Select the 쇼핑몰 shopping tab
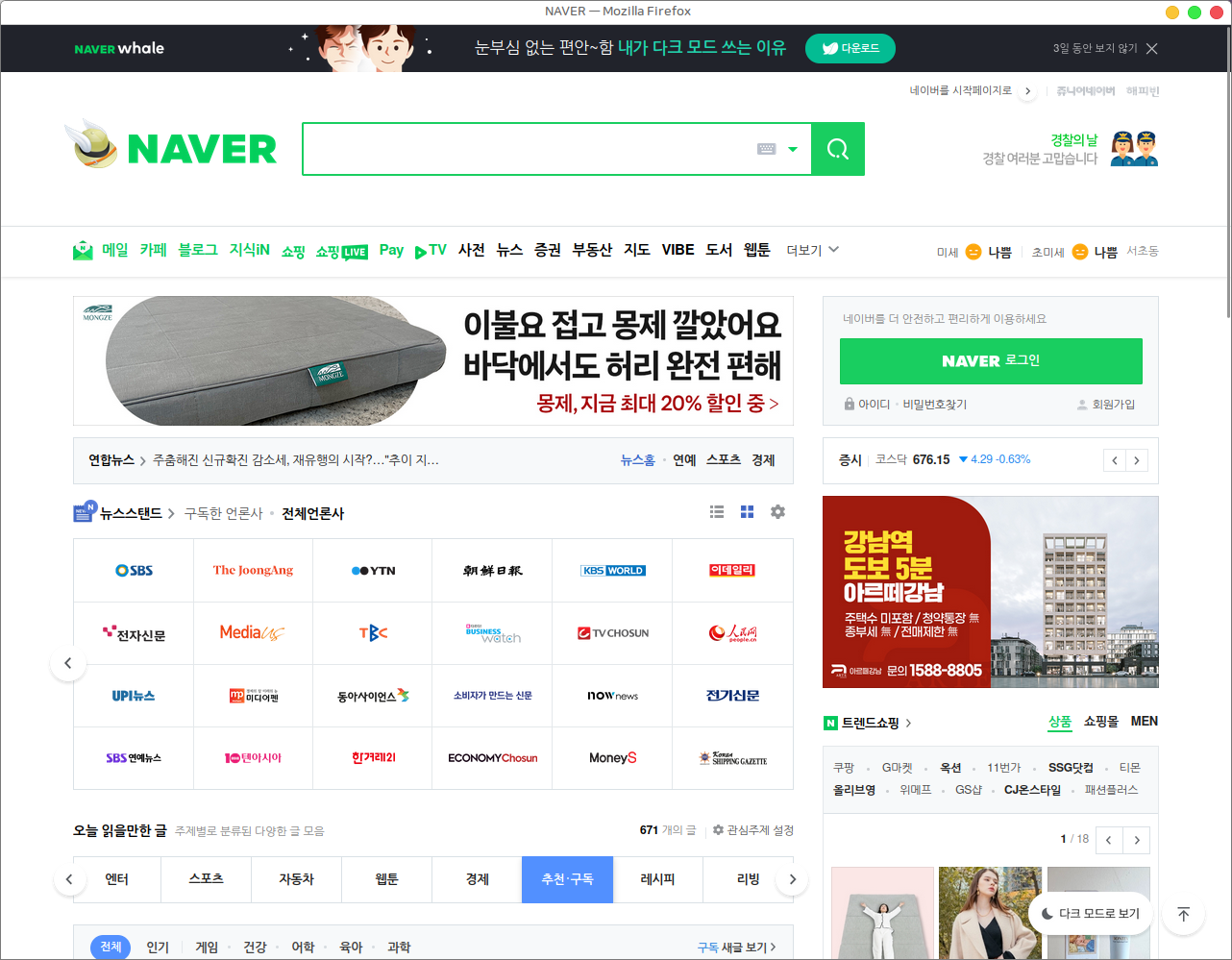The image size is (1232, 960). click(x=1101, y=722)
